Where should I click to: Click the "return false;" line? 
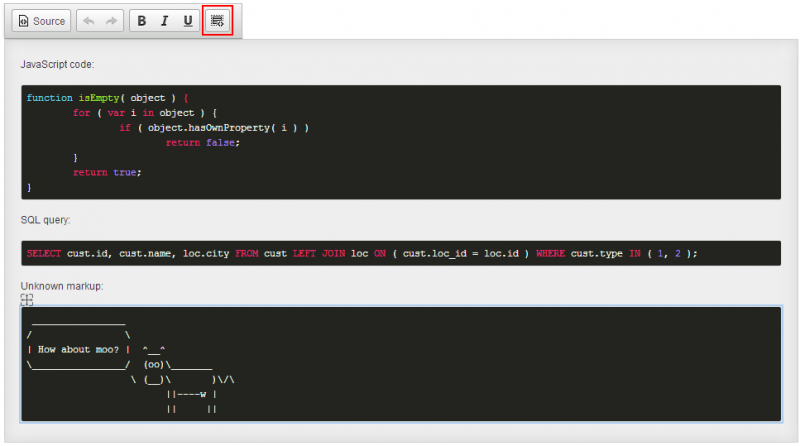(203, 143)
